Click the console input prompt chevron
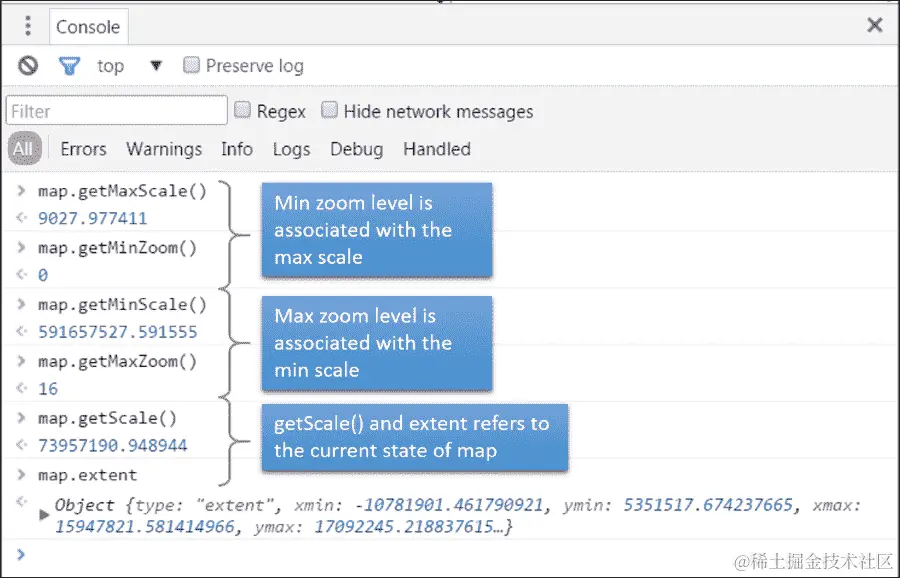This screenshot has height=578, width=900. click(21, 554)
